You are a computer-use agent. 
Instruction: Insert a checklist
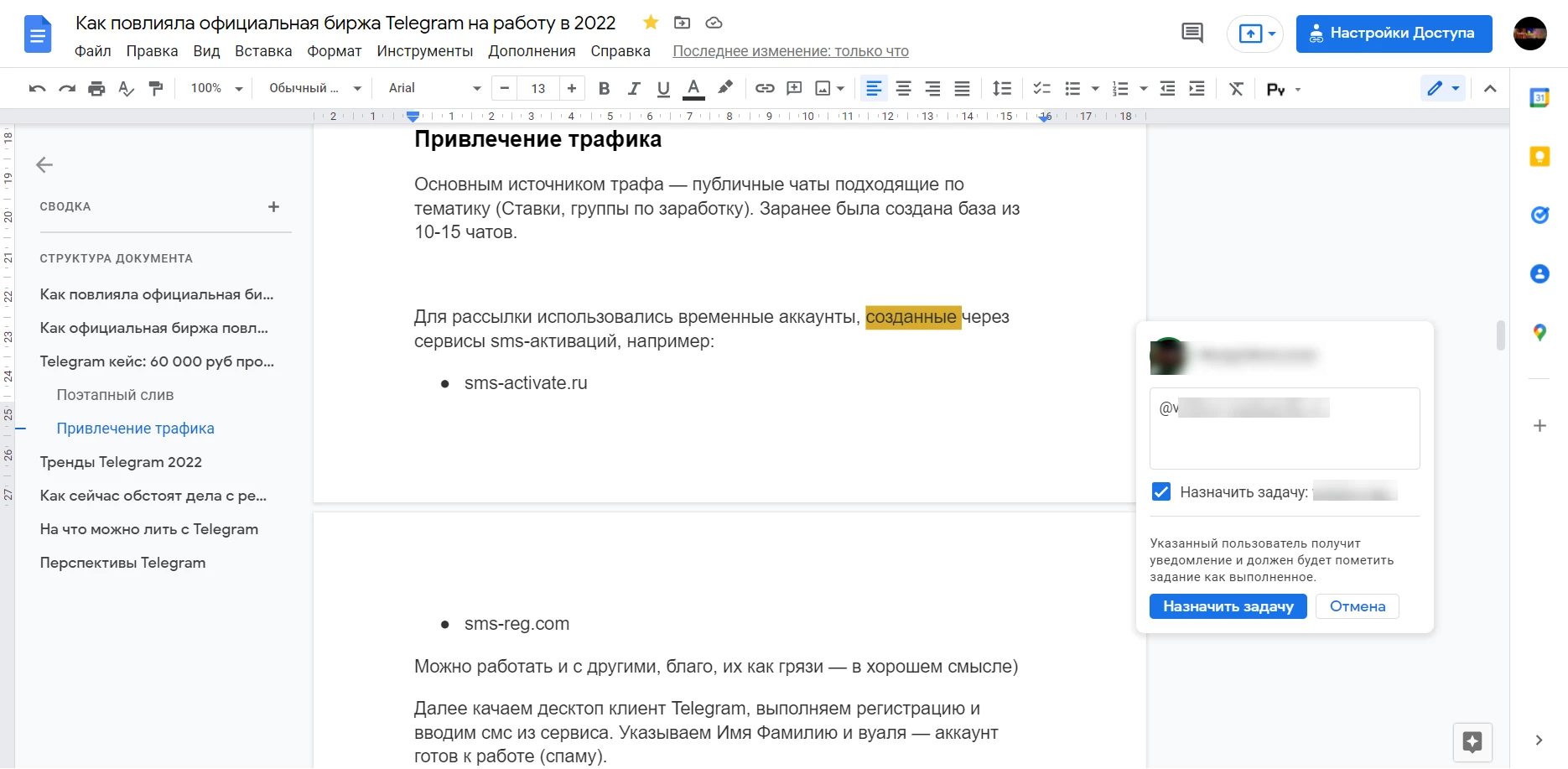click(1042, 89)
